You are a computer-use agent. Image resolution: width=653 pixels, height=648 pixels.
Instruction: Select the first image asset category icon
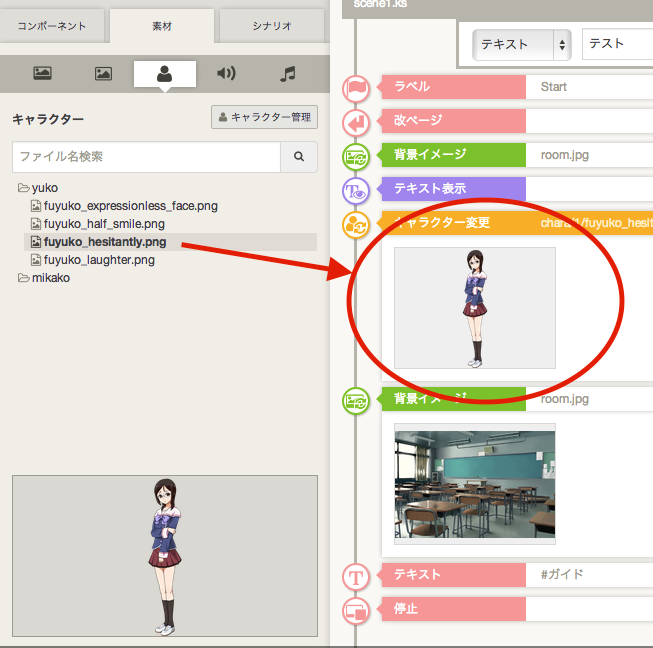coord(42,73)
